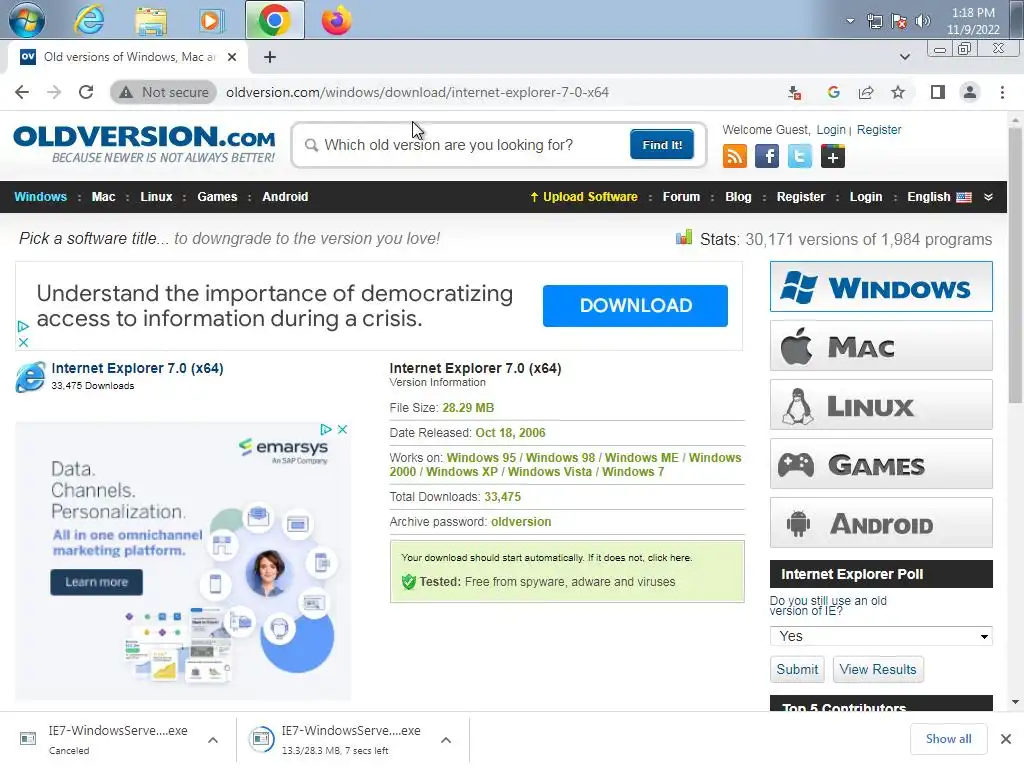Open Windows Explorer folder on taskbar
This screenshot has height=768, width=1024.
[x=151, y=20]
